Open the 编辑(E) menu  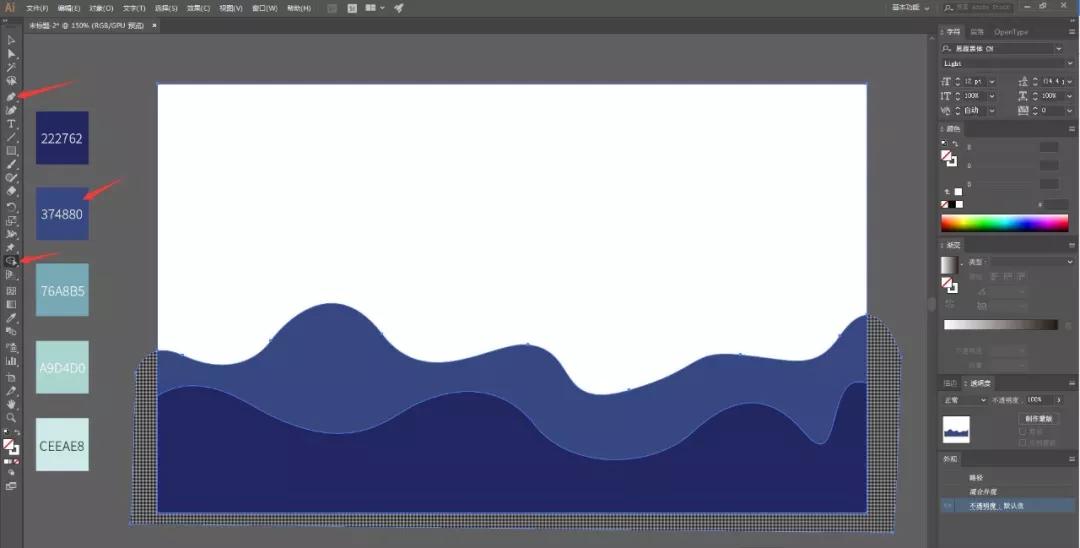pos(69,8)
